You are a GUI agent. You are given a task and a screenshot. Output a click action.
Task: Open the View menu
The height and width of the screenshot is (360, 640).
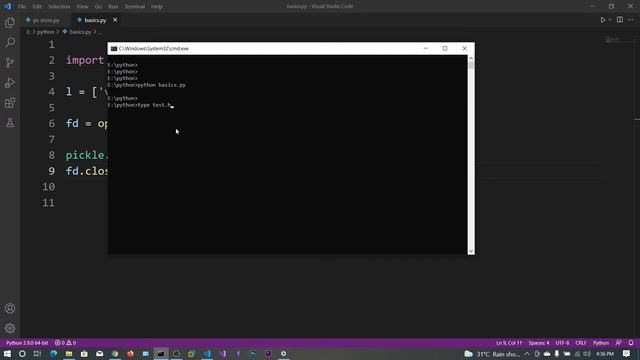(82, 7)
